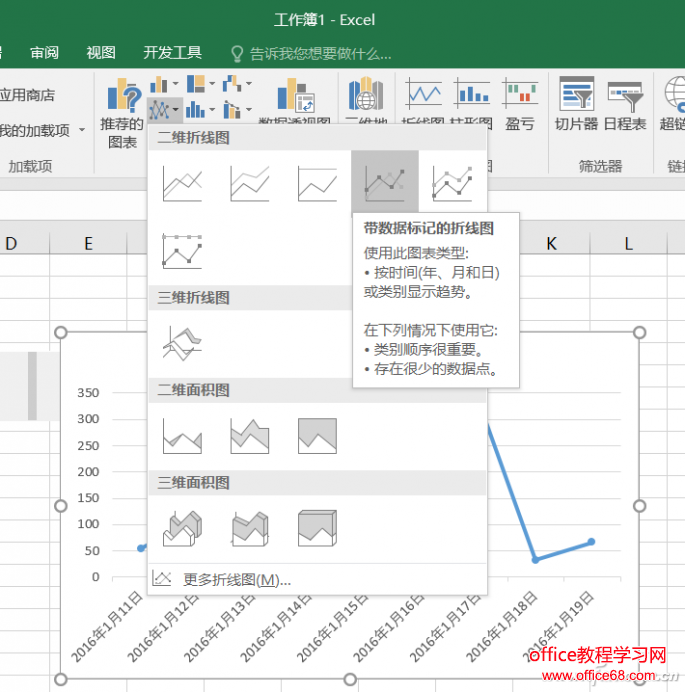Open the App Store (应用商店) add-ins
This screenshot has width=685, height=692.
tap(27, 95)
